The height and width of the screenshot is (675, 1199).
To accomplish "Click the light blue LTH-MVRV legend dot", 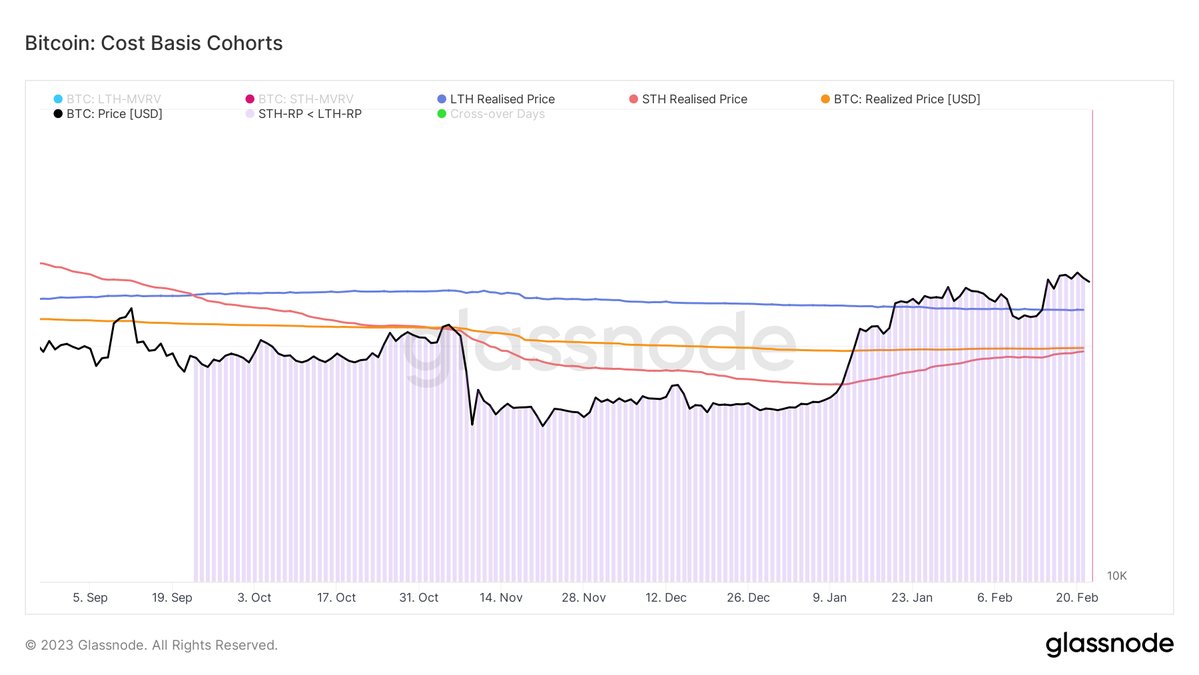I will pos(58,99).
